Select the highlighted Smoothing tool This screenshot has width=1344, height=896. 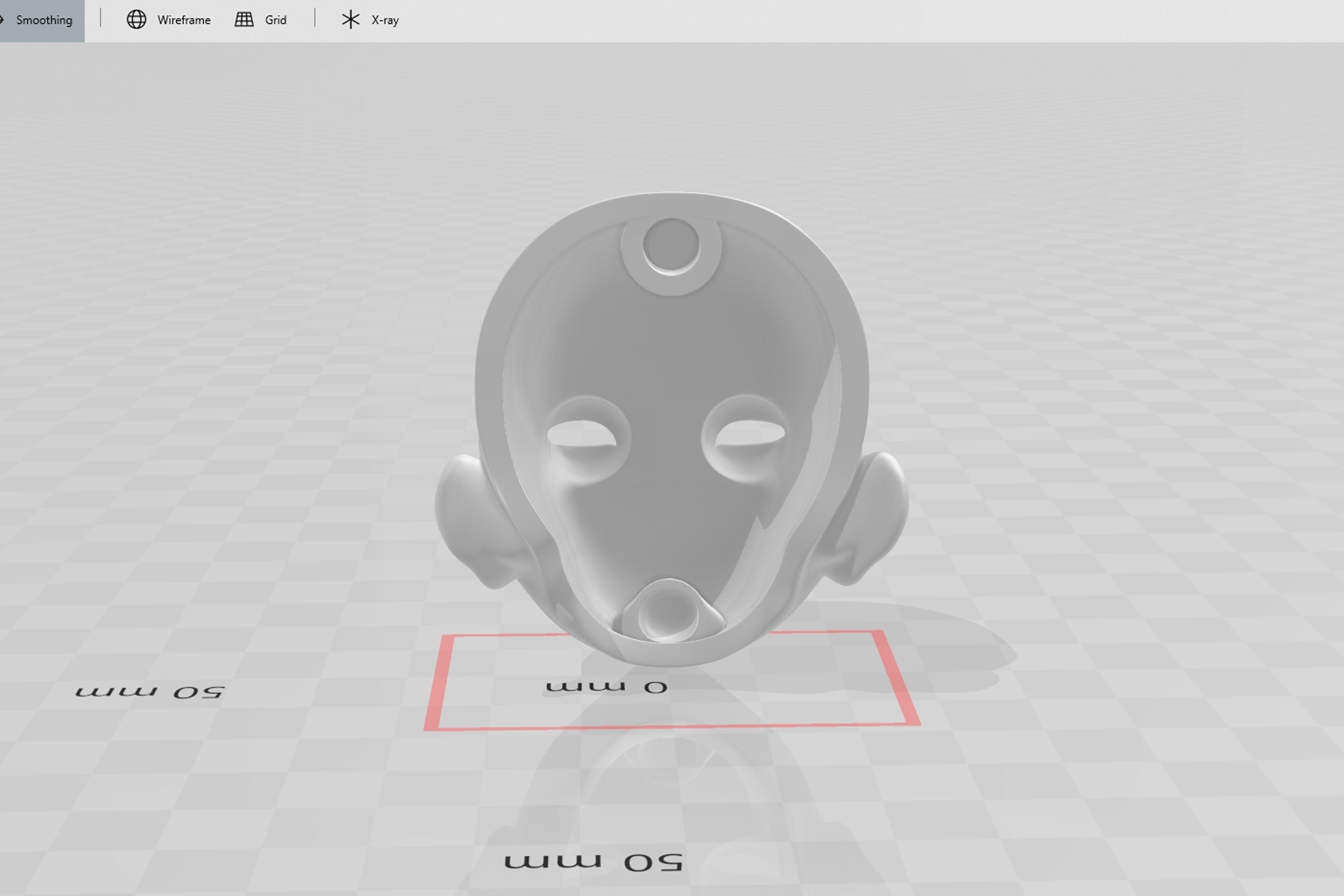44,19
